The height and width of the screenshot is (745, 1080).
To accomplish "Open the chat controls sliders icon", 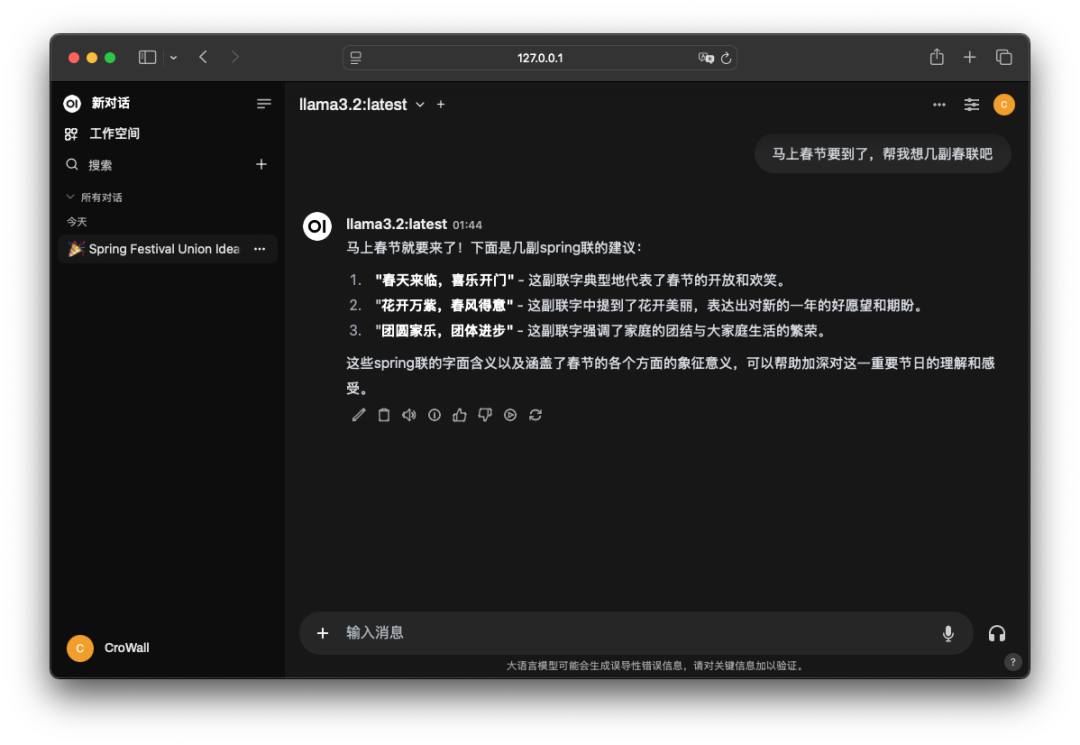I will click(971, 105).
